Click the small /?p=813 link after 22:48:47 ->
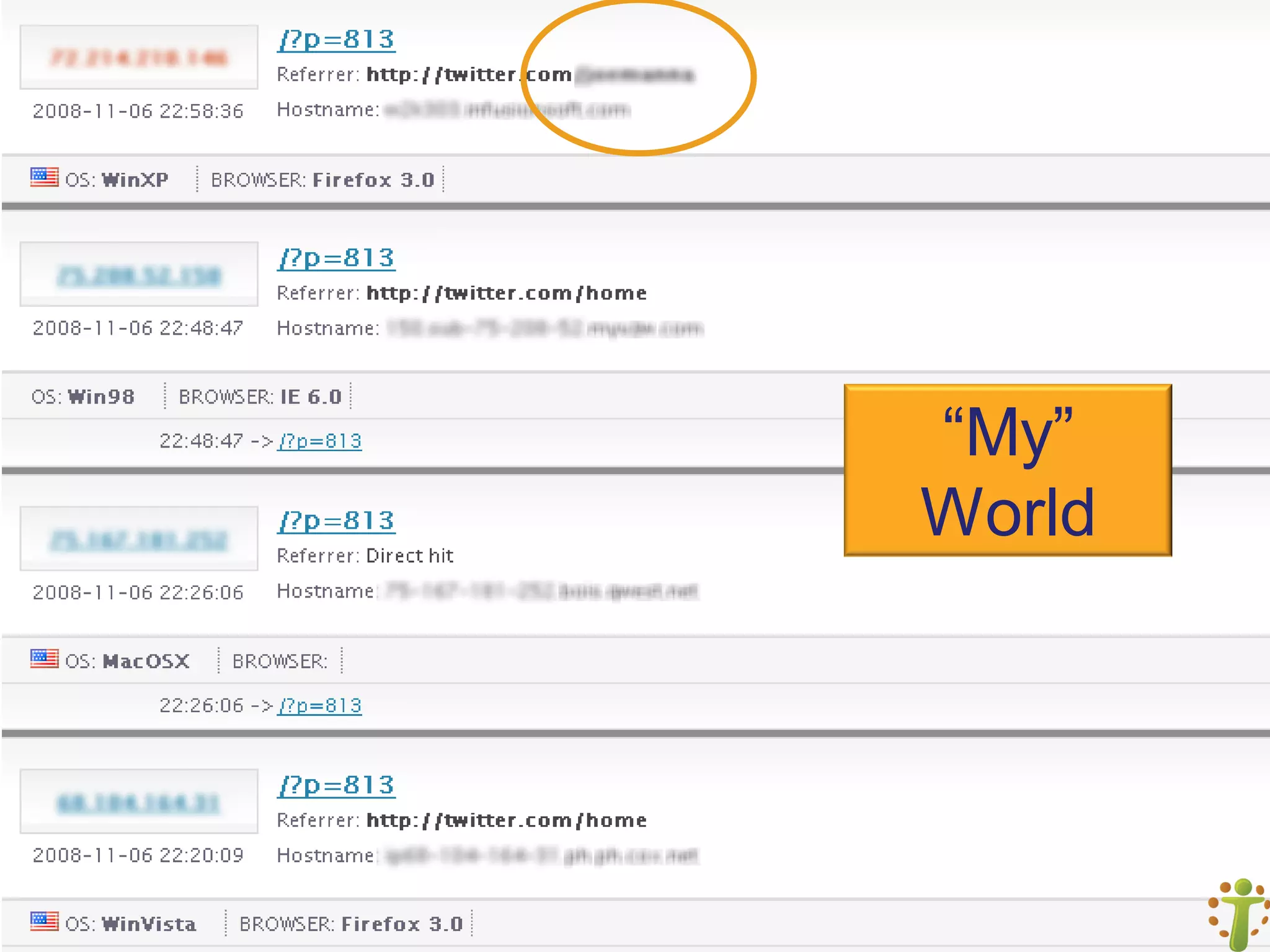Viewport: 1270px width, 952px height. (320, 441)
